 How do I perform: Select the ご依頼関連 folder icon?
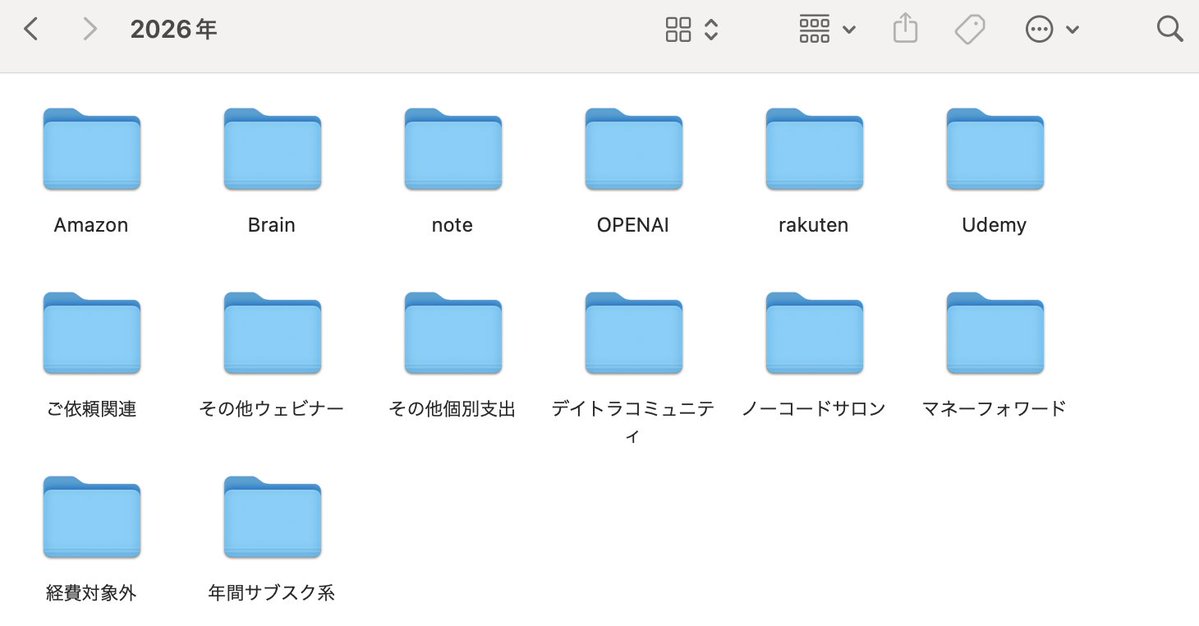(92, 333)
